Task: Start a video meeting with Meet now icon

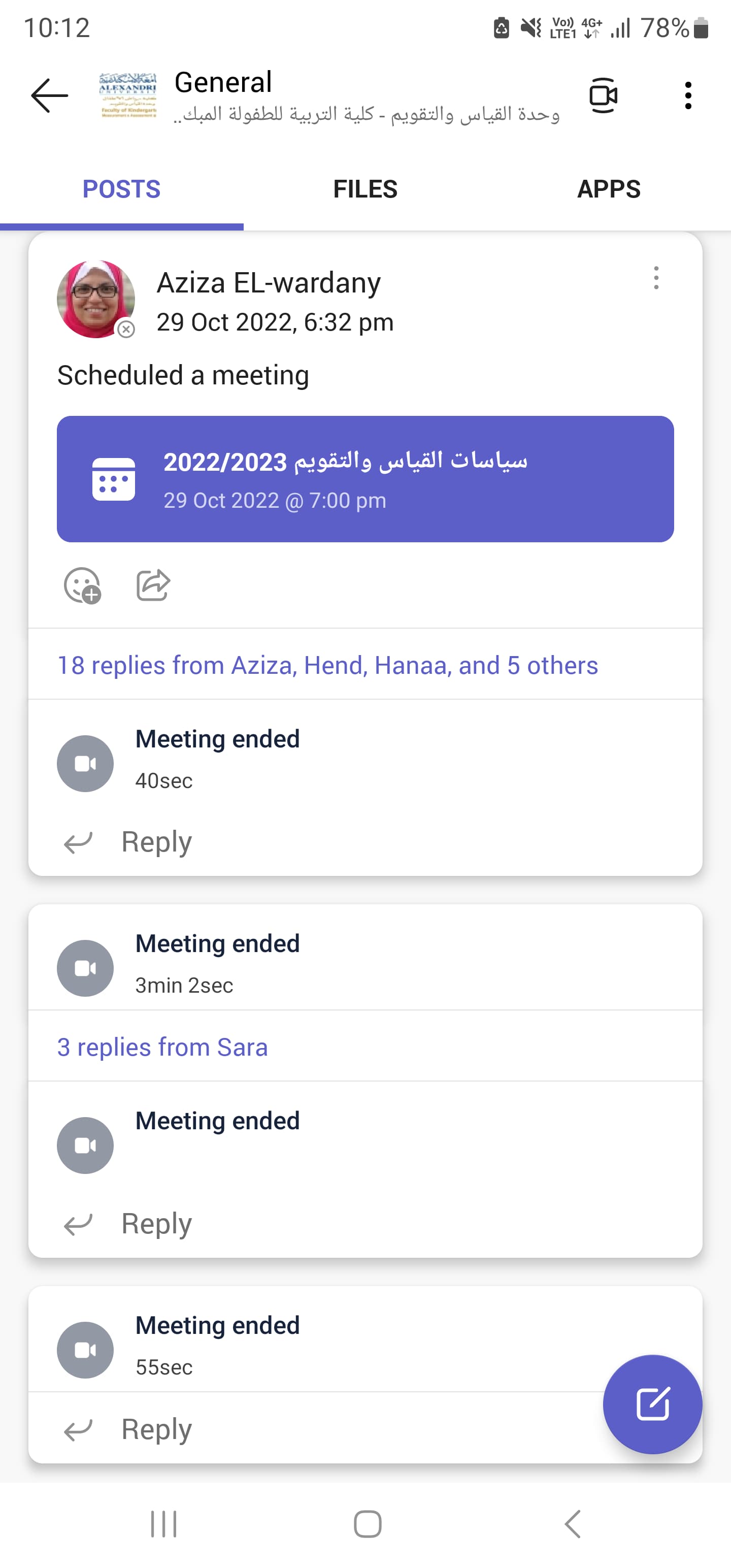Action: (x=603, y=95)
